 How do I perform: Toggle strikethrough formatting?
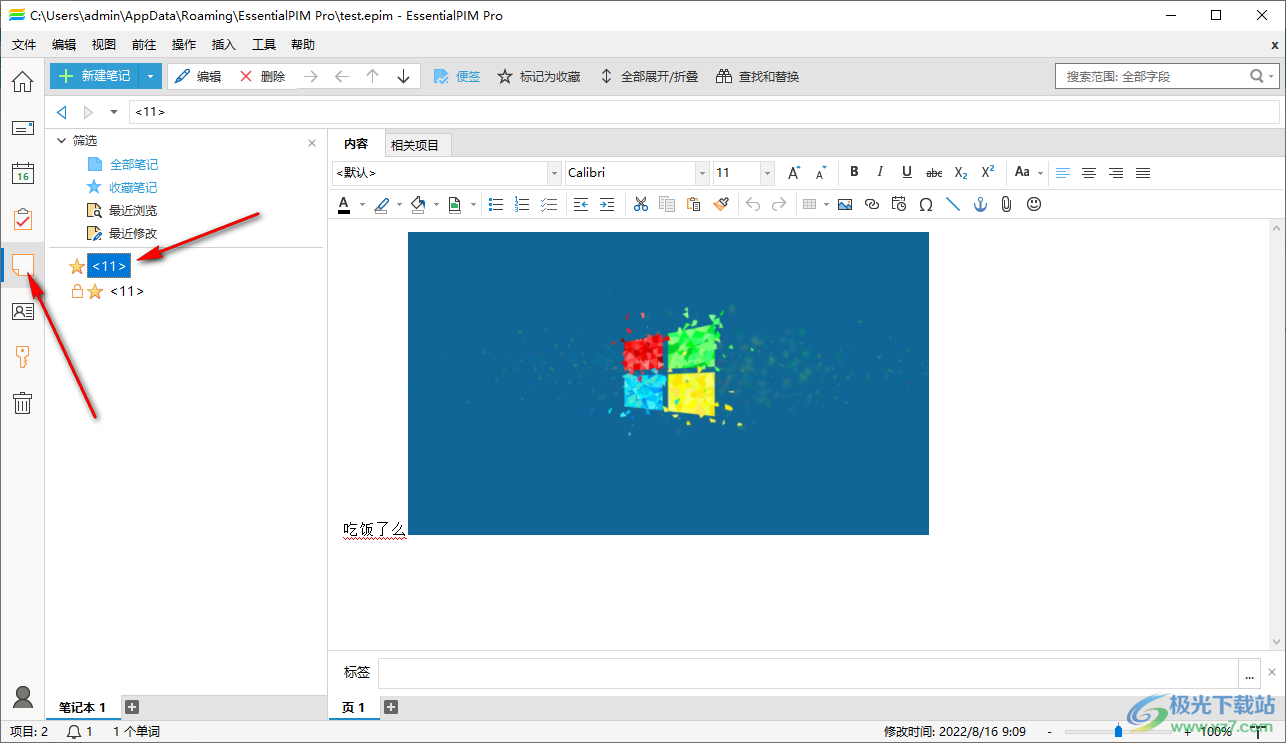coord(934,173)
